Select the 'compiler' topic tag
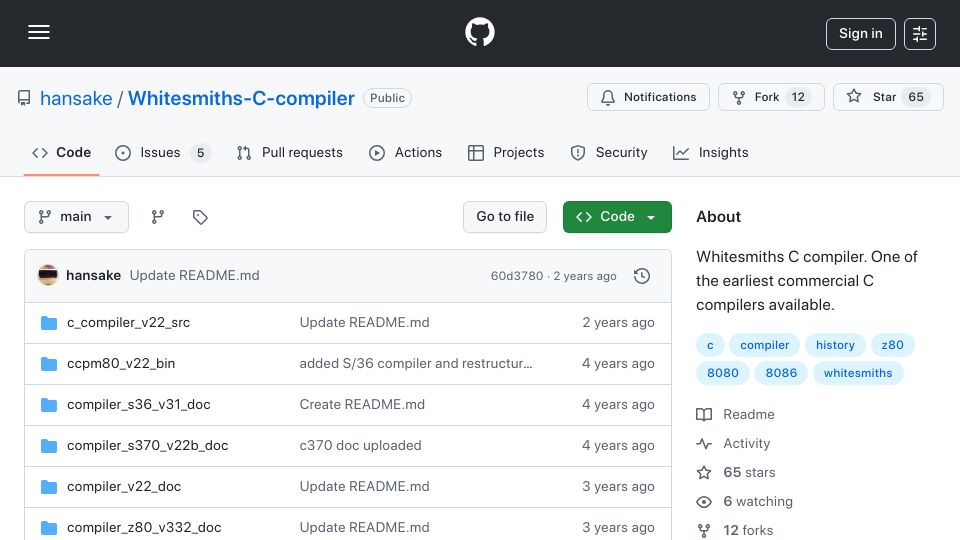The width and height of the screenshot is (960, 540). click(765, 345)
